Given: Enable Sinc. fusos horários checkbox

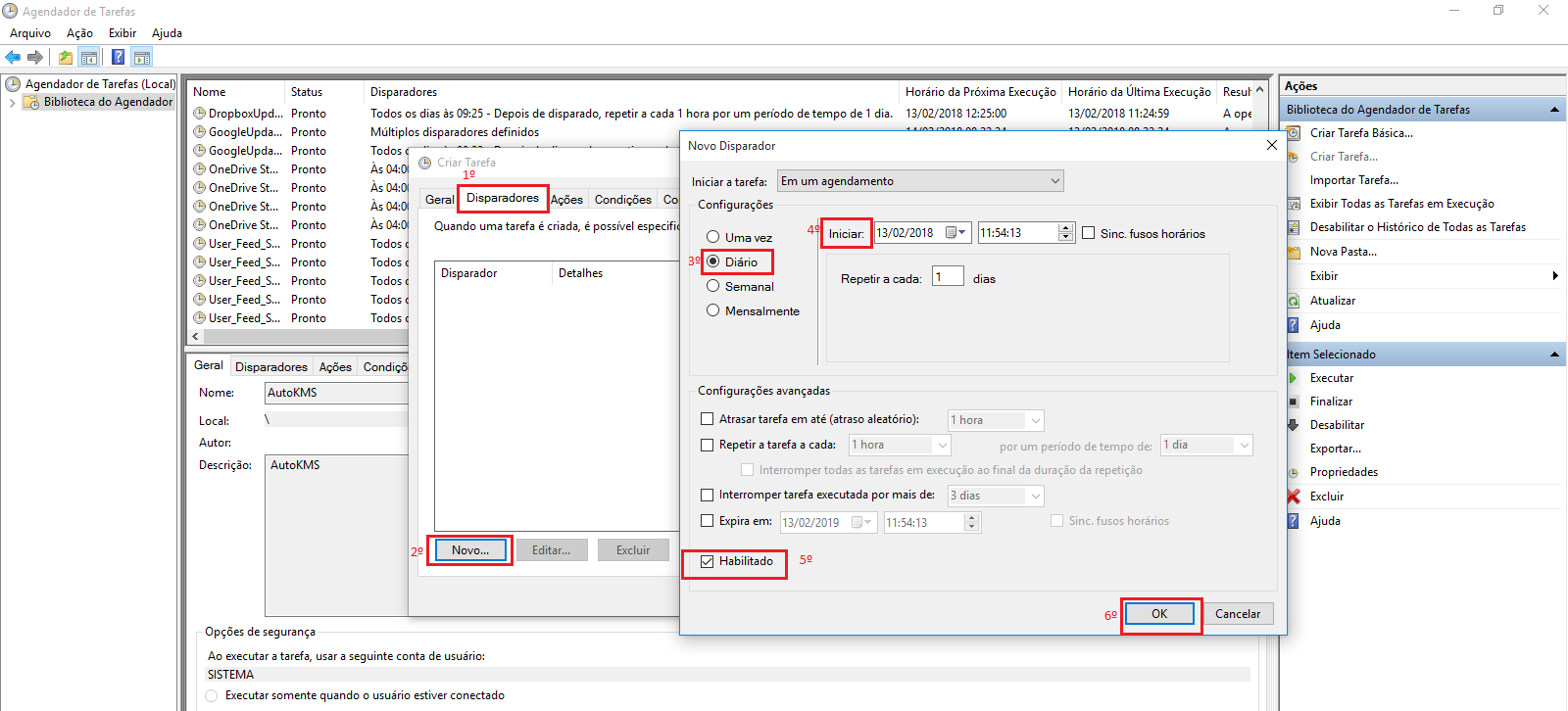Looking at the screenshot, I should tap(1088, 233).
